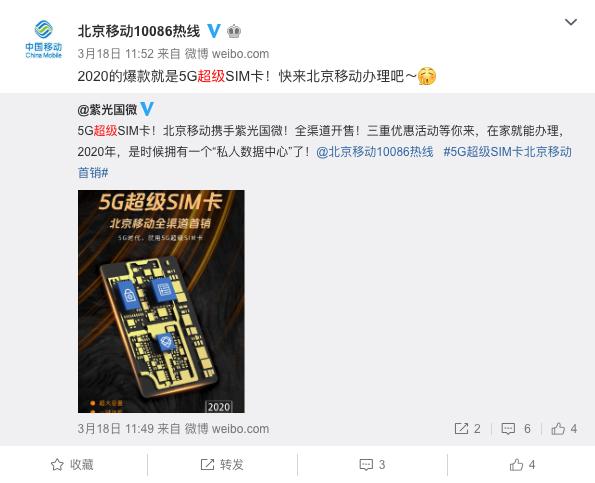
Task: Click the kissing emoji in the post text
Action: pos(427,76)
